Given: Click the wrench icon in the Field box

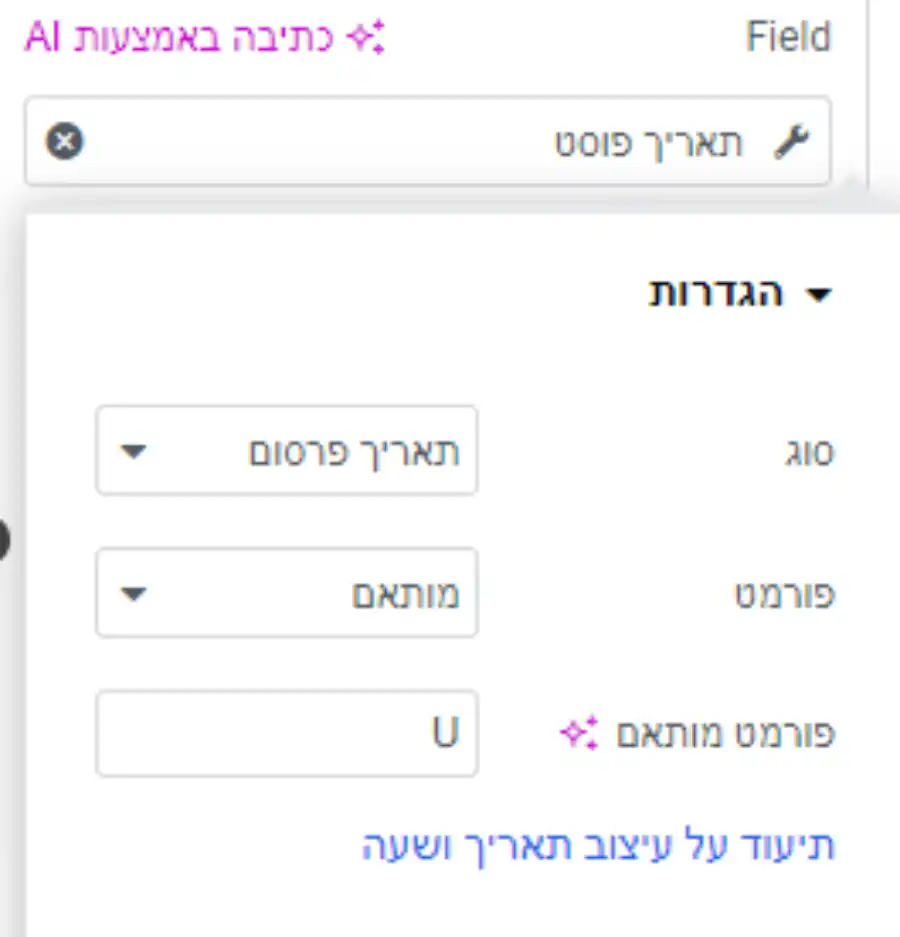Looking at the screenshot, I should (x=791, y=142).
